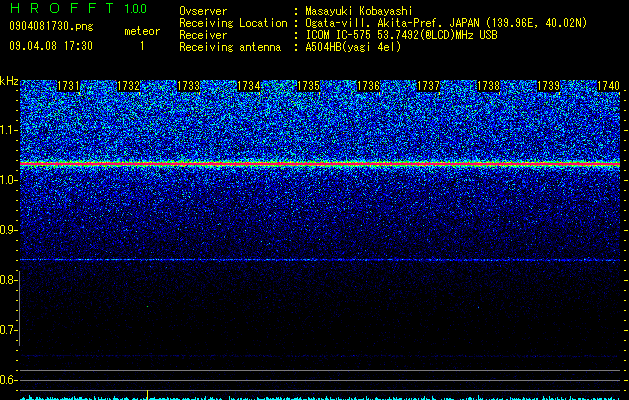Click the observer name Masayuki Kobayashi
This screenshot has width=629, height=400.
[x=358, y=11]
